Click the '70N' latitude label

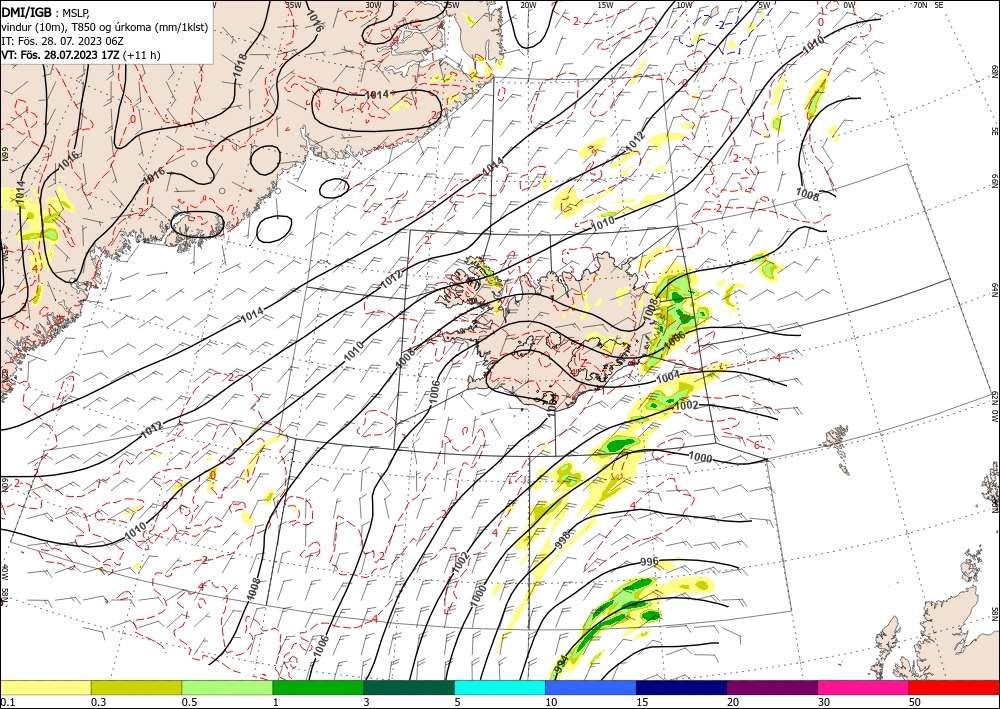(x=920, y=5)
